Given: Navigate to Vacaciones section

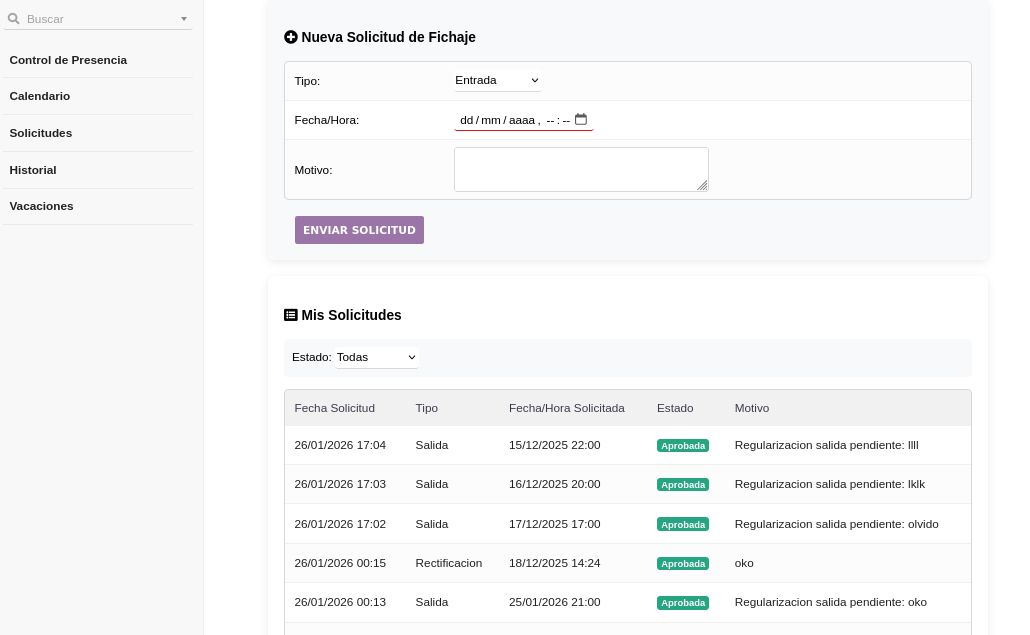Looking at the screenshot, I should [x=42, y=206].
